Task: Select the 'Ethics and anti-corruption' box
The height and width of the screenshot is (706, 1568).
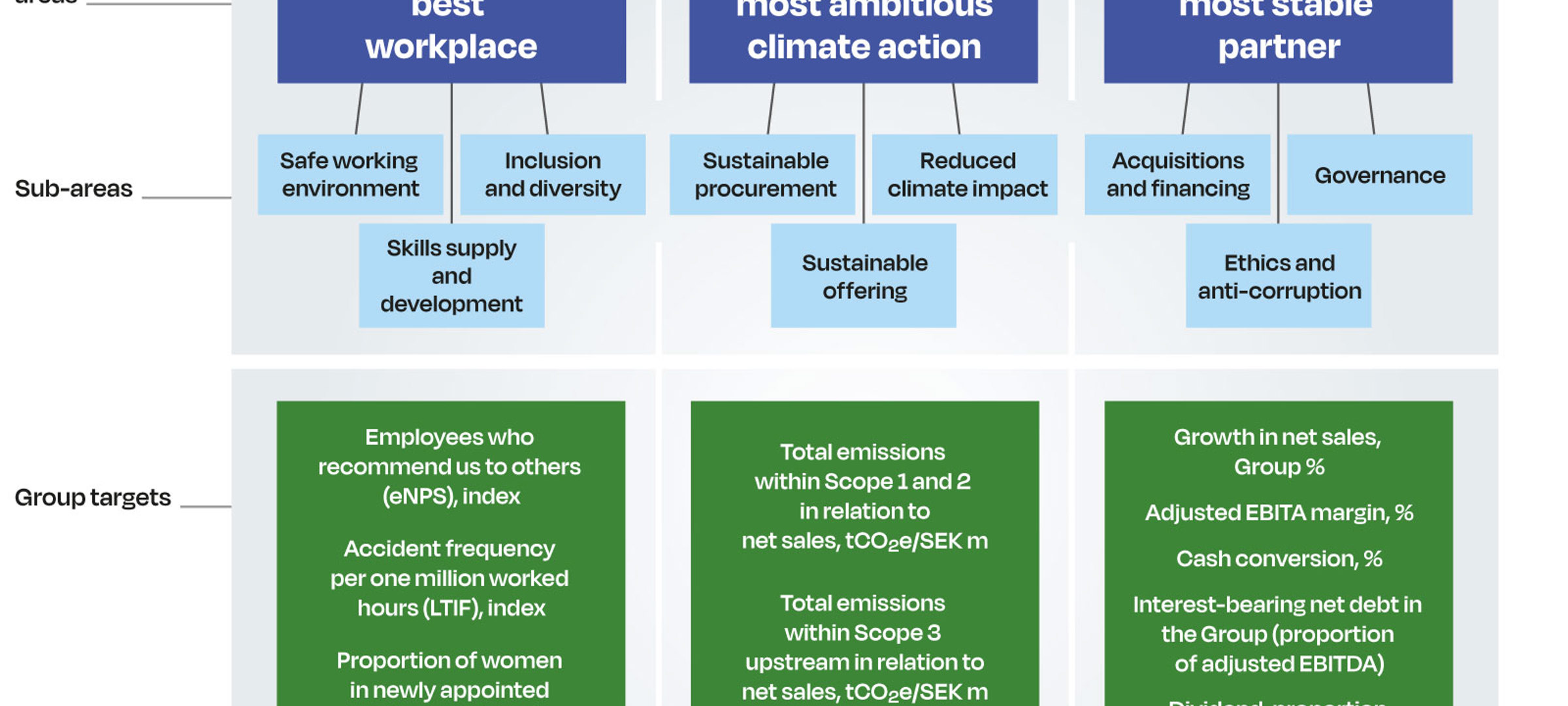Action: coord(1279,277)
